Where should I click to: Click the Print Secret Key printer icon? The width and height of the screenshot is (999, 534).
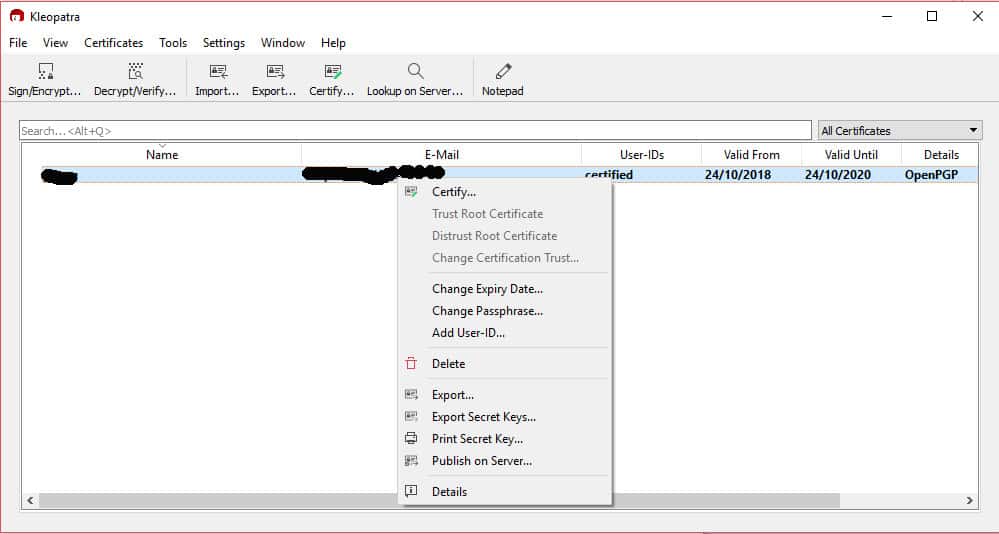411,438
